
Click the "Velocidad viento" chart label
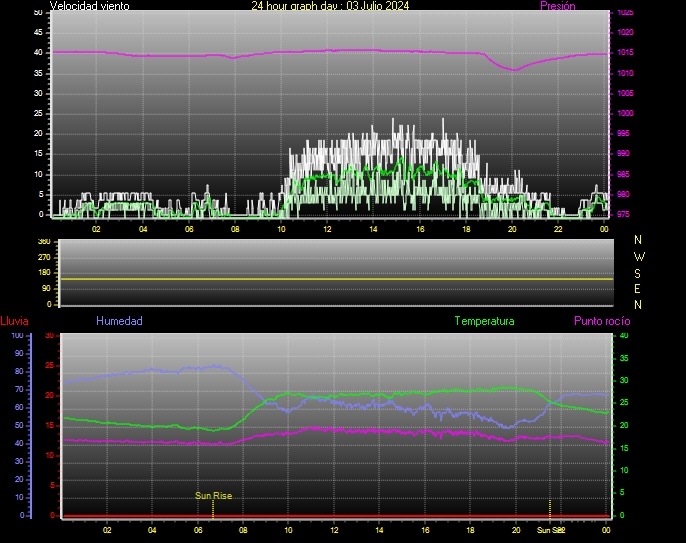(90, 6)
